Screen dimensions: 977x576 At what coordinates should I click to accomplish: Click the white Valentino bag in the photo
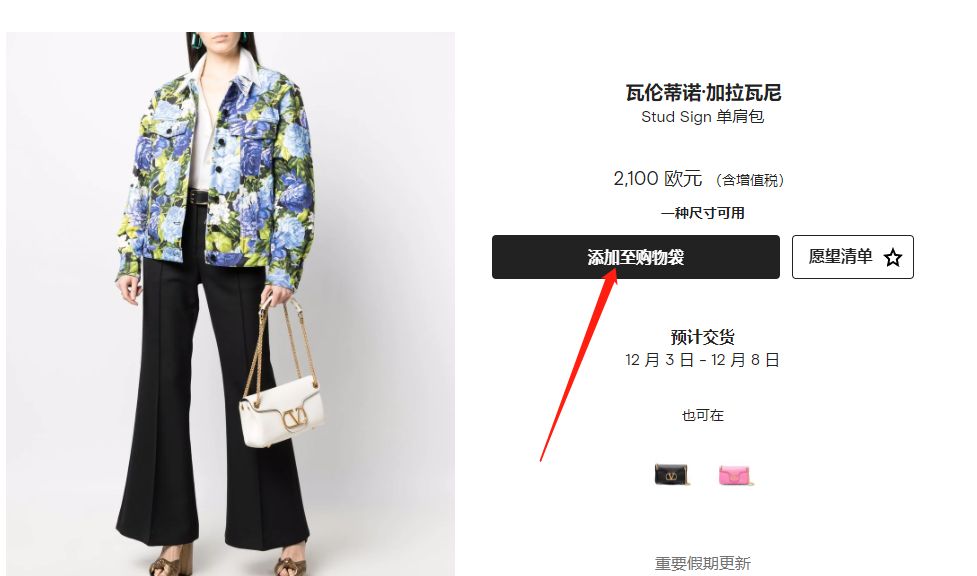tap(282, 409)
